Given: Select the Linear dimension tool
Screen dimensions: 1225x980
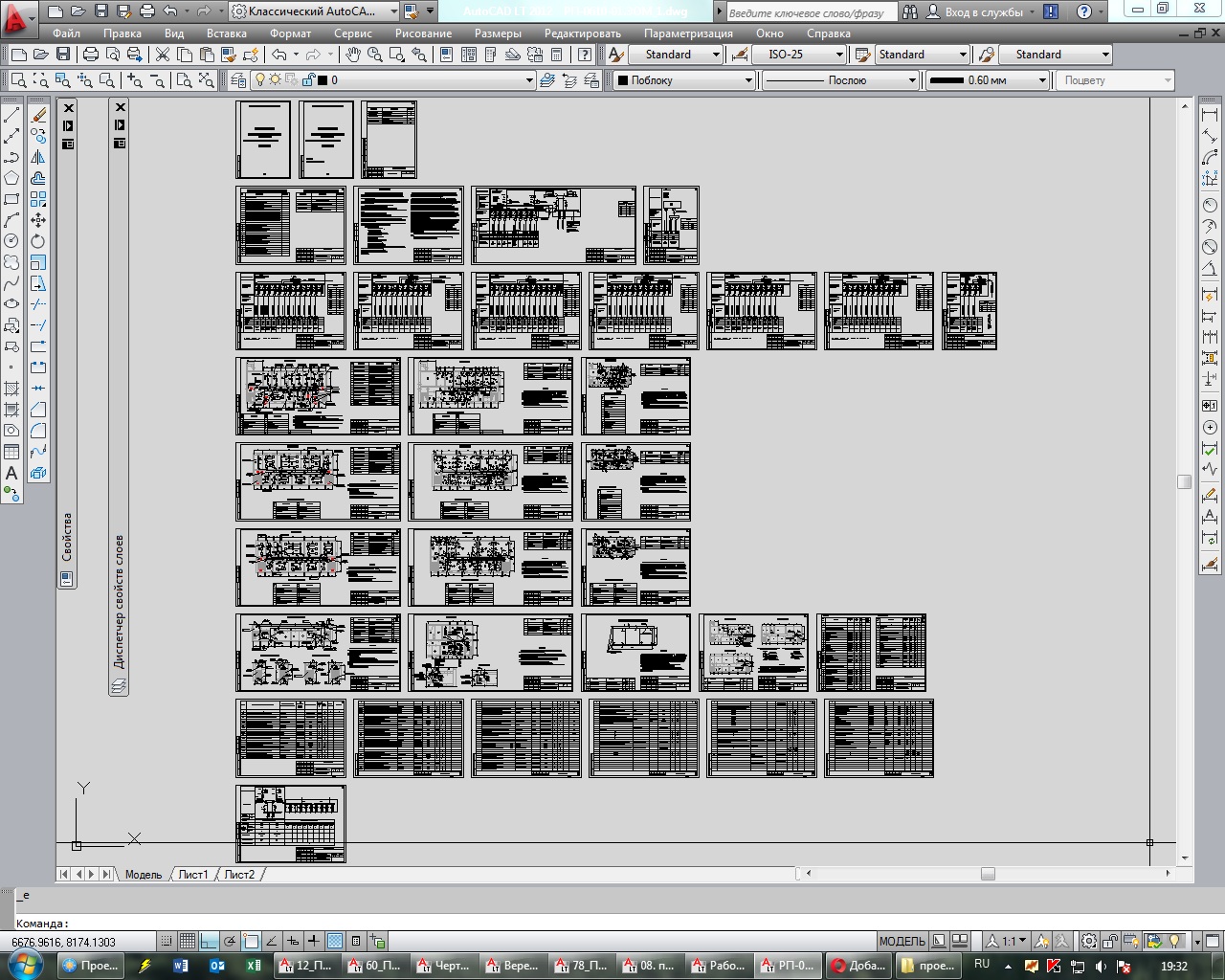Looking at the screenshot, I should pos(1210,116).
